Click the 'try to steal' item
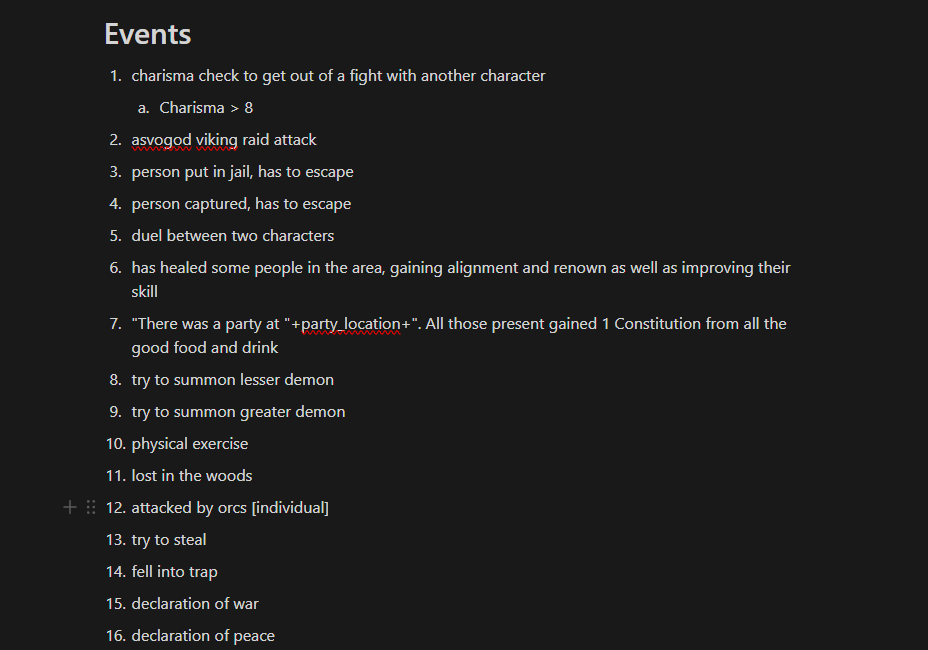 169,540
